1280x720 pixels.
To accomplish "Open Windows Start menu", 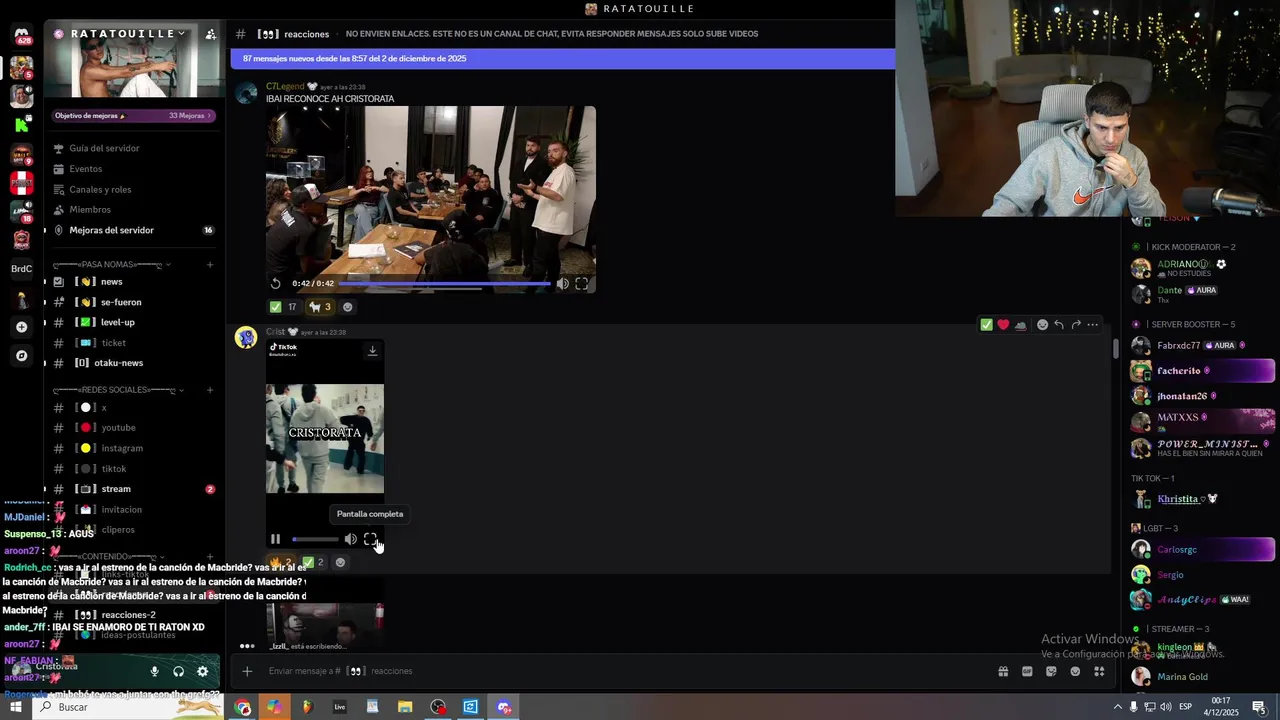I will pos(16,707).
